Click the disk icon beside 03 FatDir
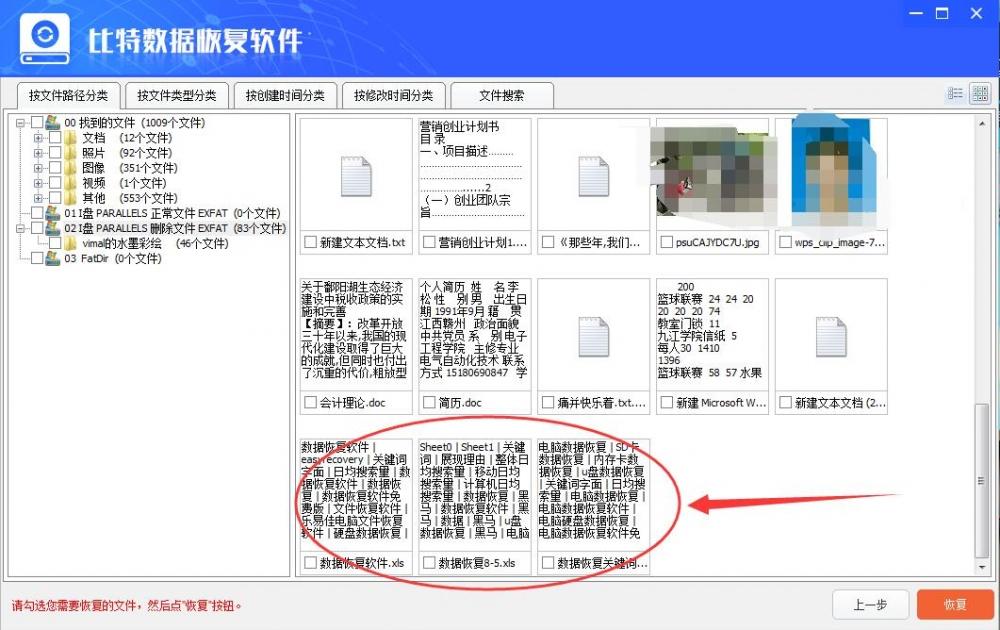Screen dimensions: 1000x630 coord(52,257)
